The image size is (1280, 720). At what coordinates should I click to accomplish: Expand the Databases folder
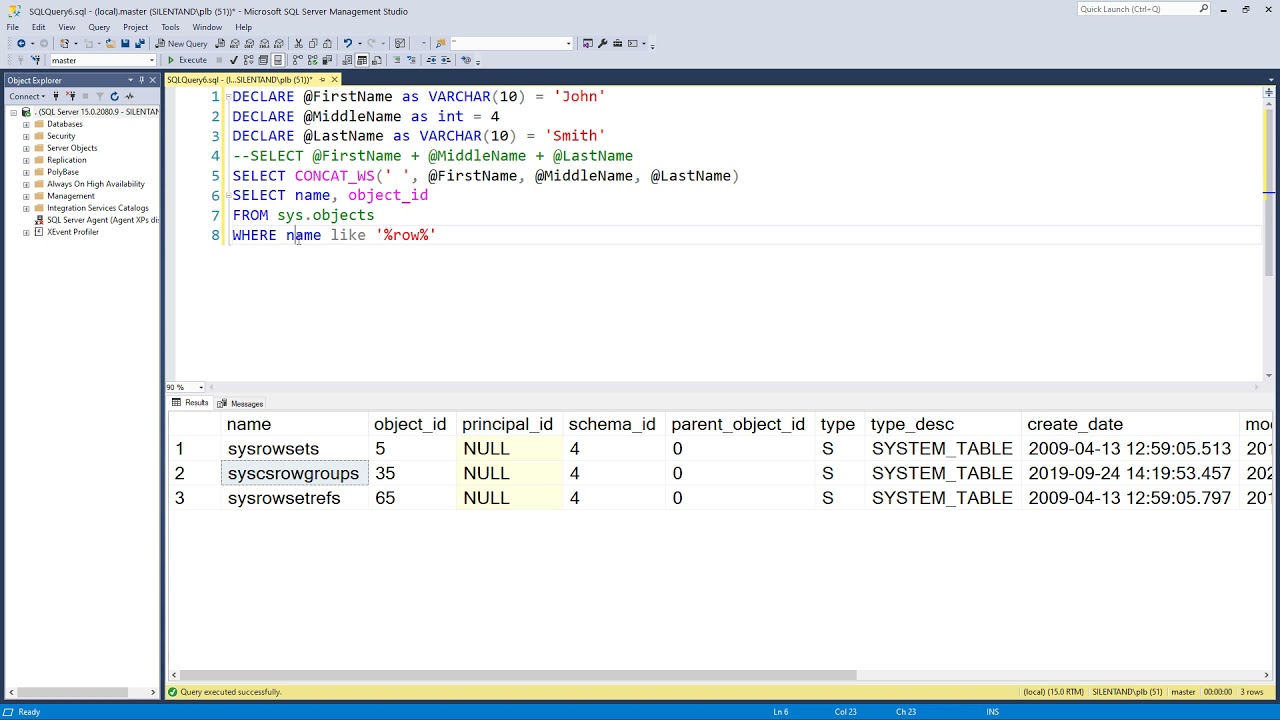[x=26, y=124]
